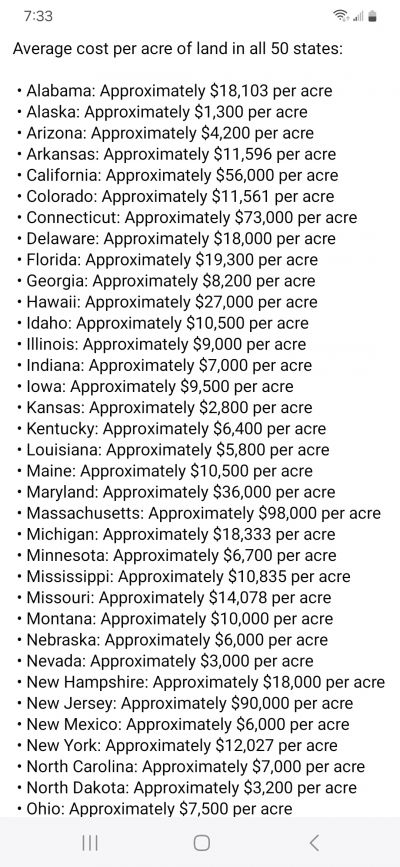Tap the 'Average cost per acre' heading
Image resolution: width=400 pixels, height=867 pixels.
click(178, 49)
